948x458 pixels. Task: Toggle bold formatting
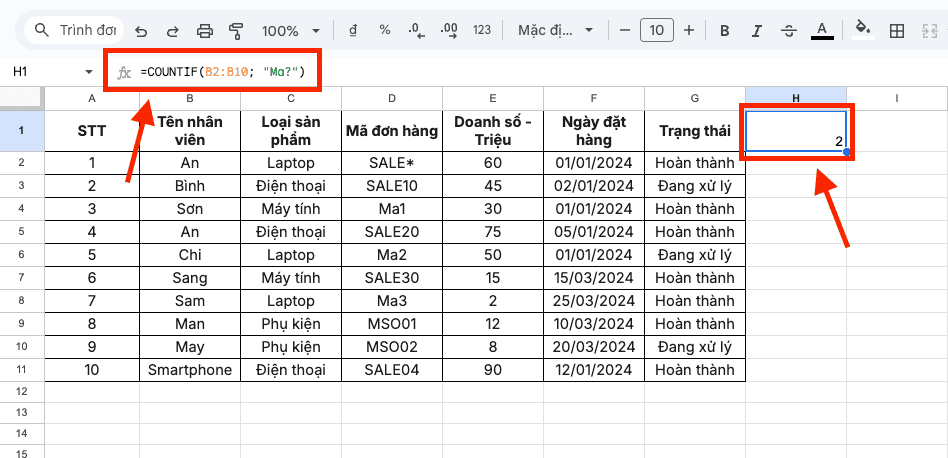[x=725, y=31]
